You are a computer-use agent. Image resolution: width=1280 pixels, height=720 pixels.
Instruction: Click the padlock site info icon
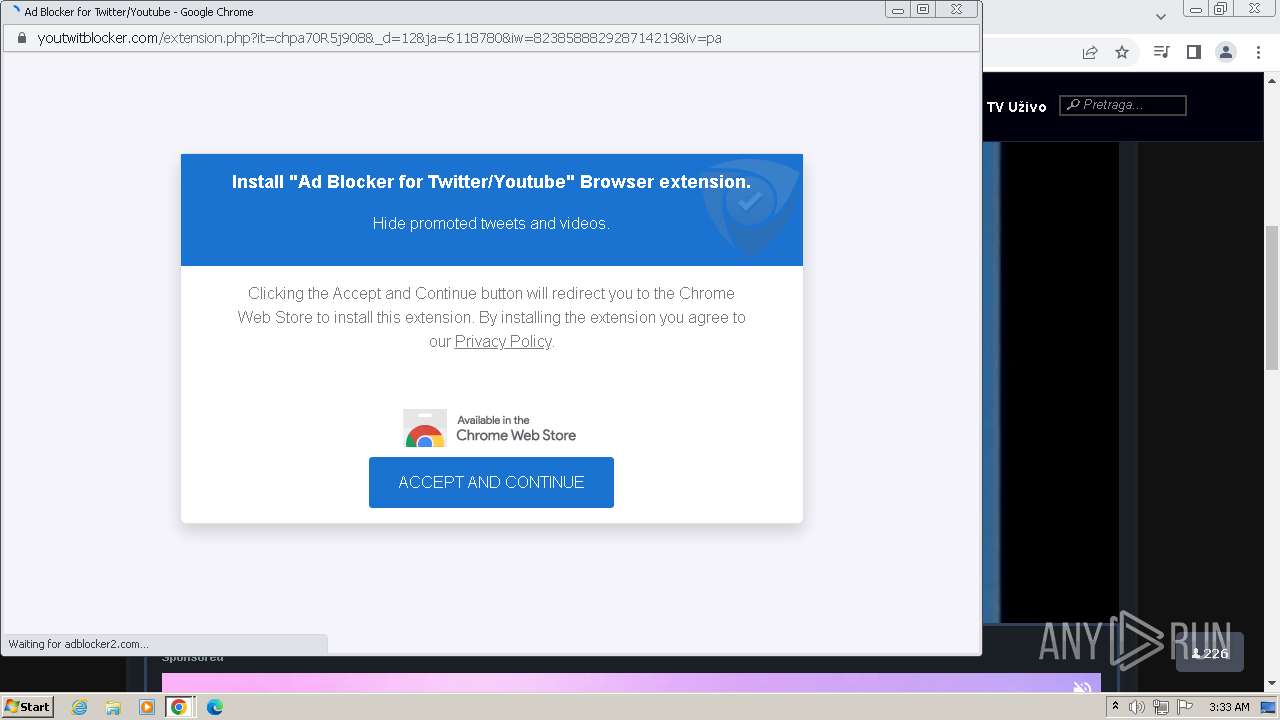point(21,38)
